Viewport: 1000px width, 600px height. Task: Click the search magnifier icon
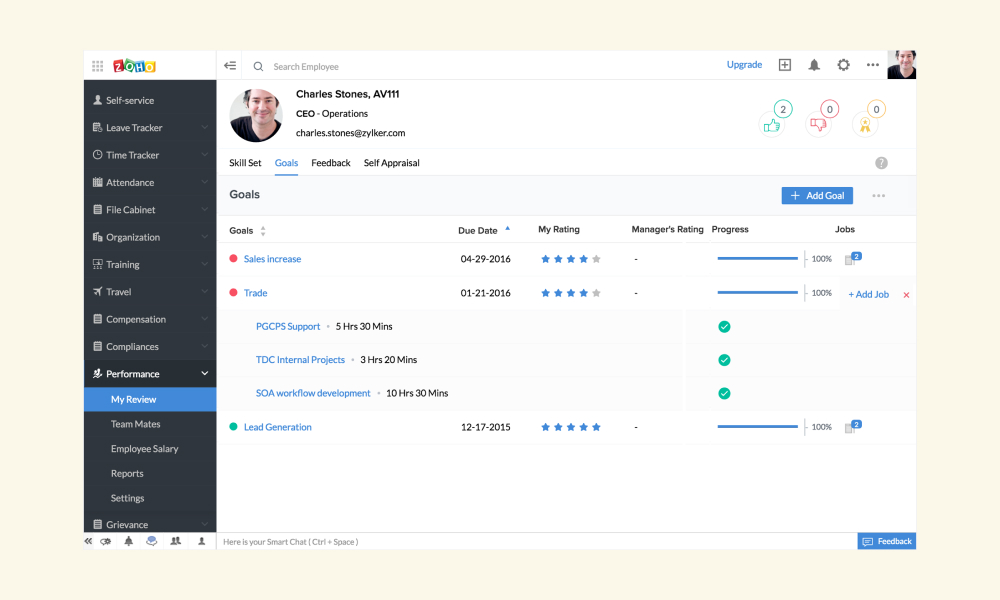[258, 66]
